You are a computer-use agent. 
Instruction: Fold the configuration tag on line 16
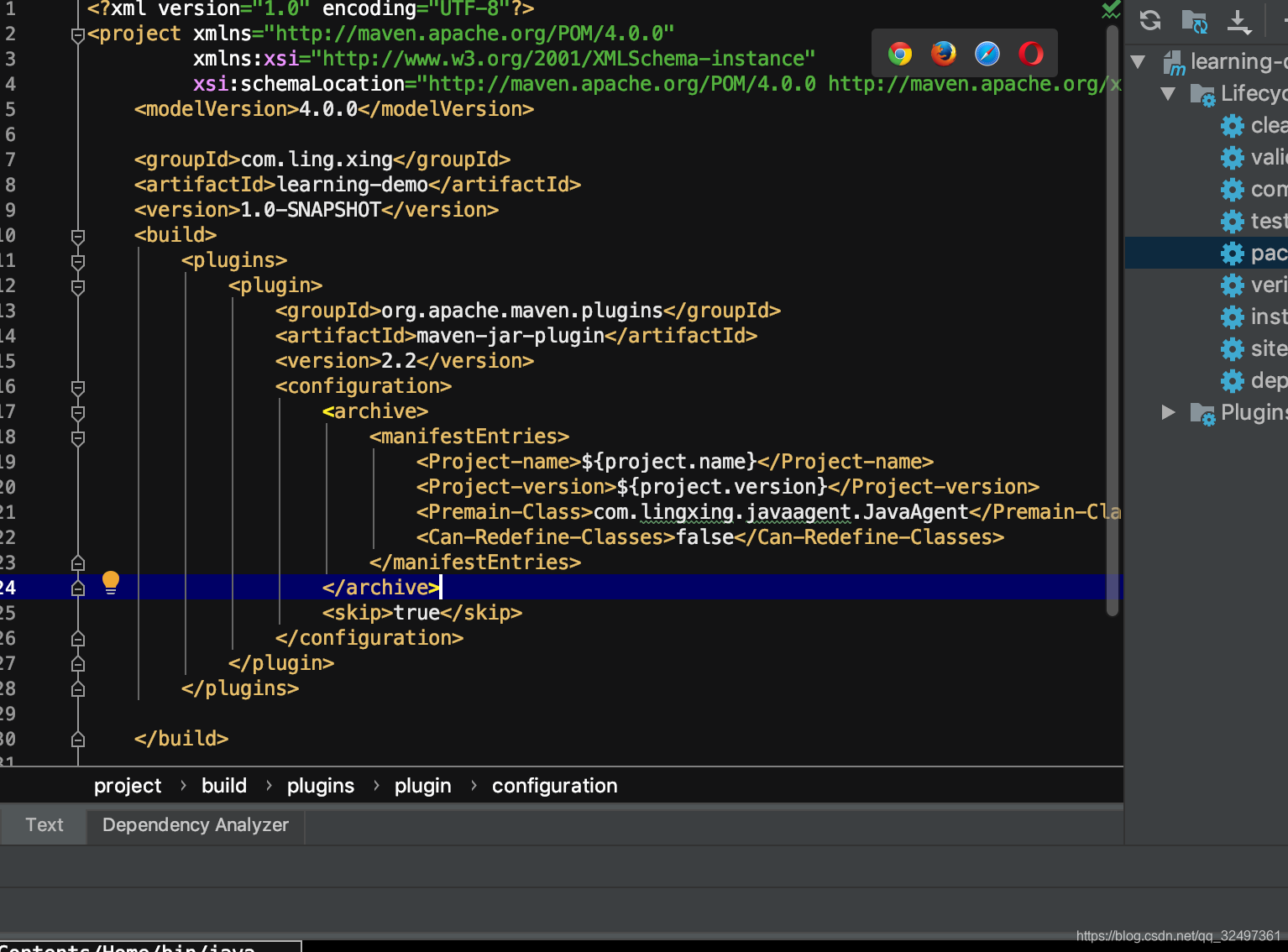(x=78, y=388)
